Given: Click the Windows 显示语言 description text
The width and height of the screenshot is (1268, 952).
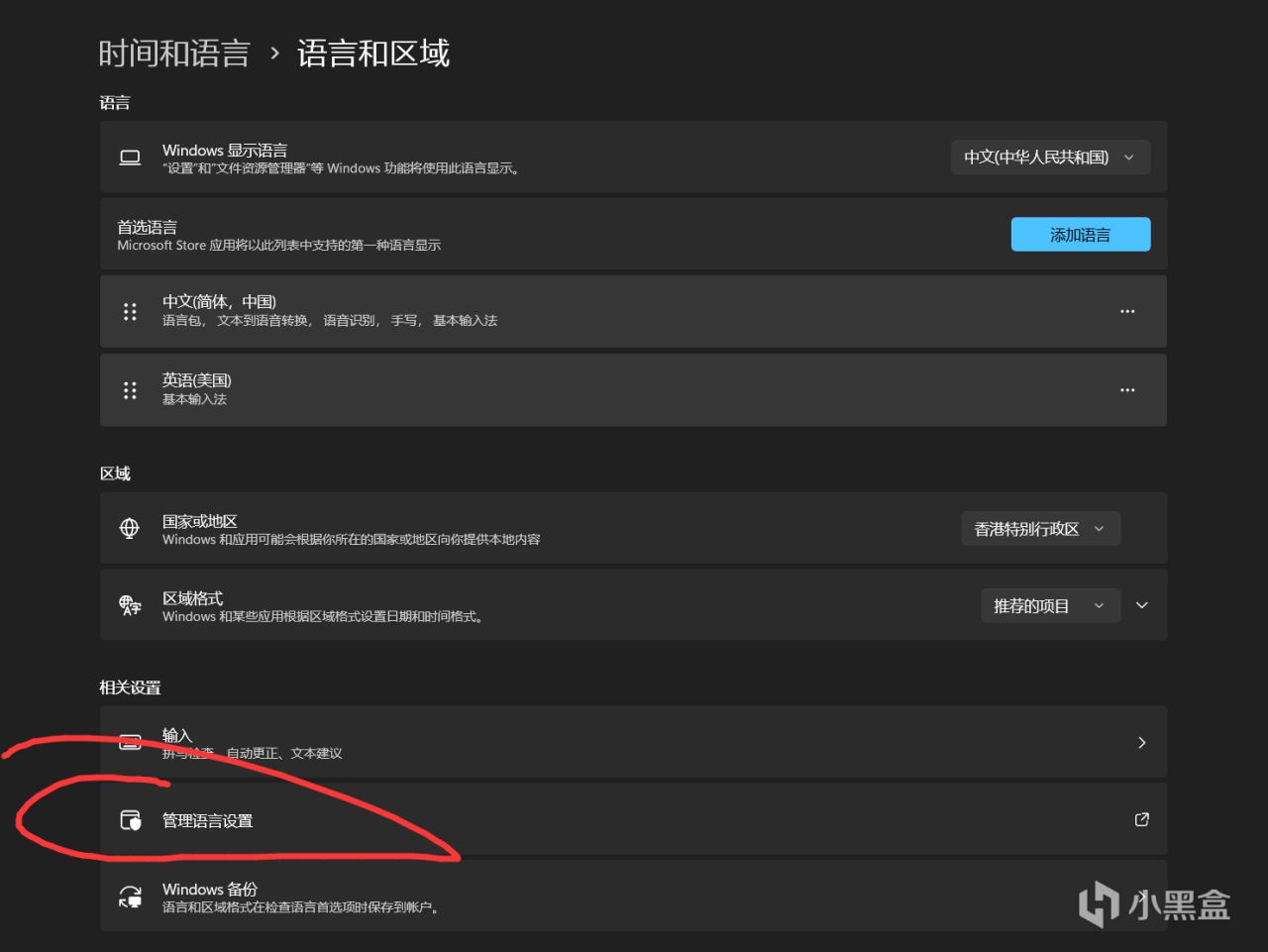Looking at the screenshot, I should click(341, 168).
